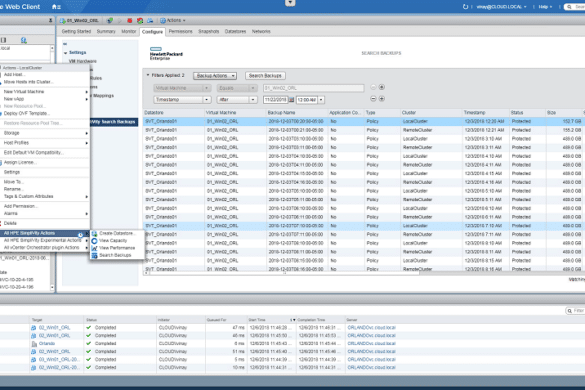Click the Search Backups button

tap(265, 76)
